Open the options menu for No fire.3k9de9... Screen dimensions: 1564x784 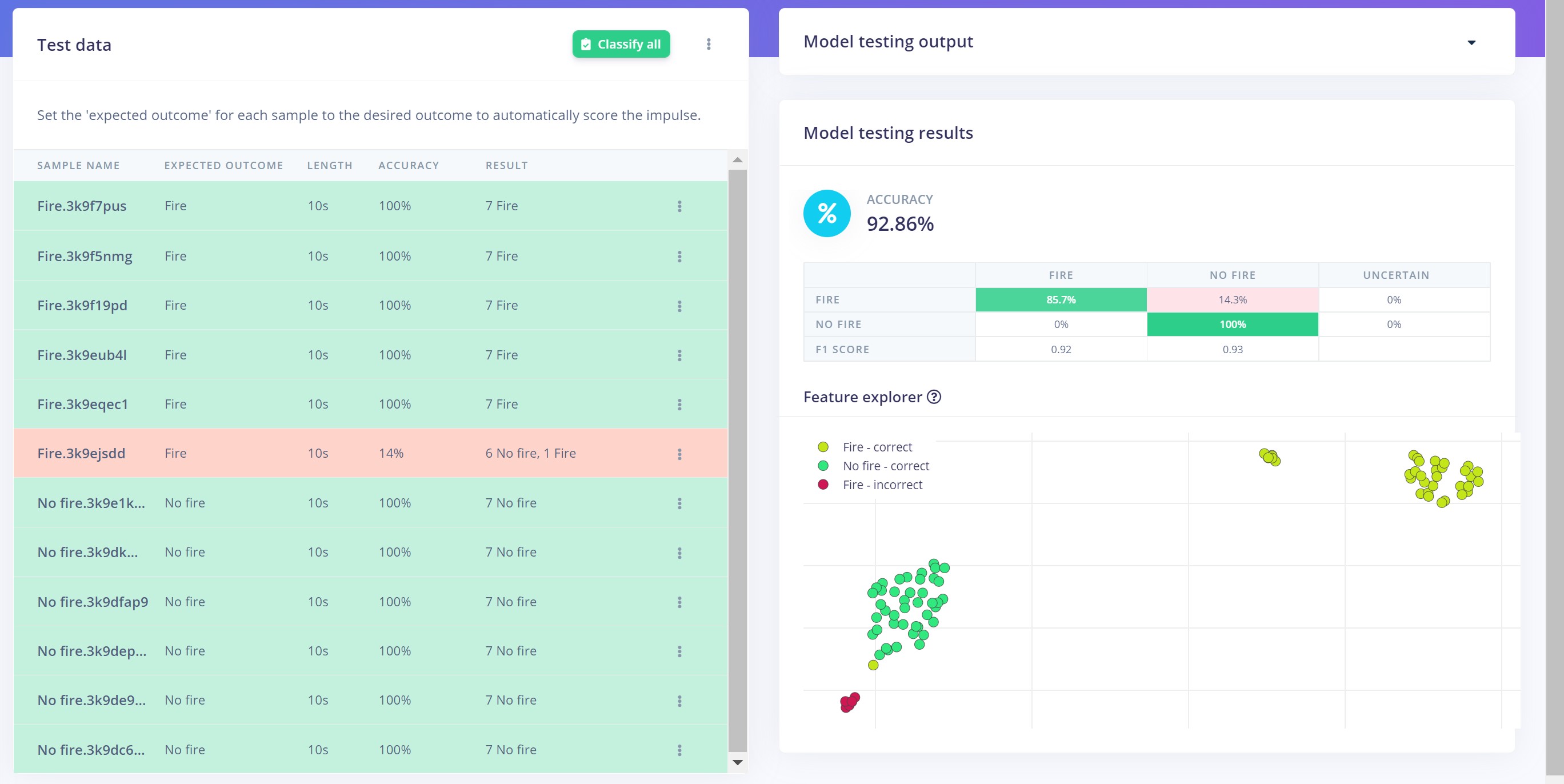point(679,701)
